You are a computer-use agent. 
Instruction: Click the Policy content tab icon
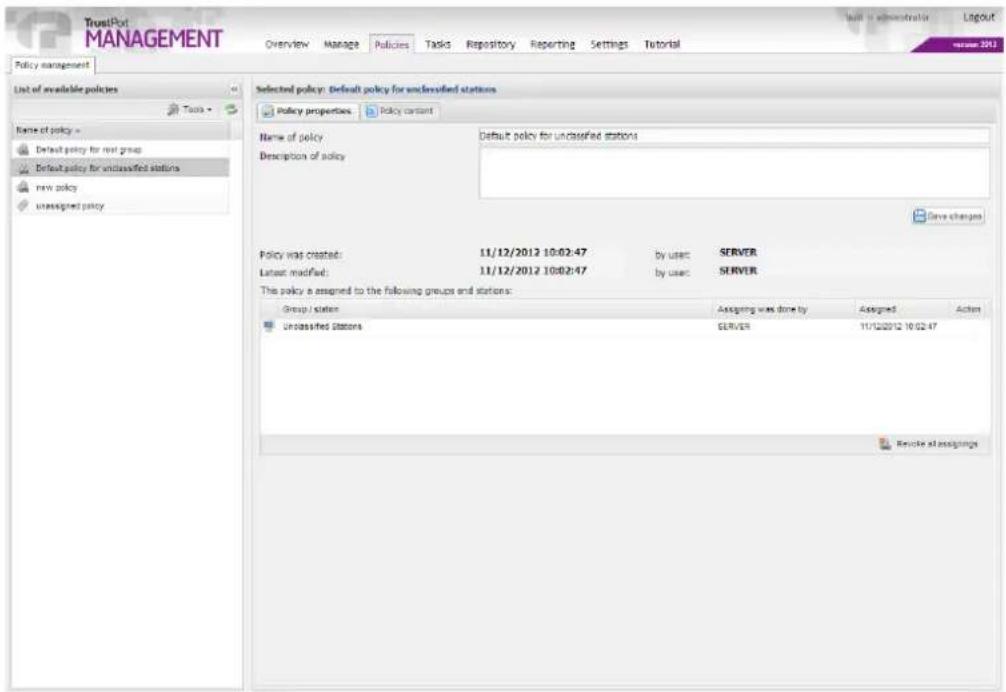(371, 111)
